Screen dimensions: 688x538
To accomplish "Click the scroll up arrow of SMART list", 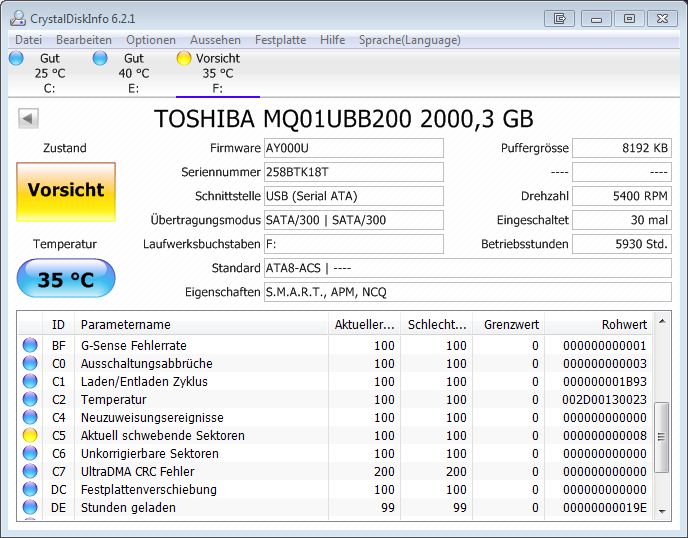I will coord(662,322).
